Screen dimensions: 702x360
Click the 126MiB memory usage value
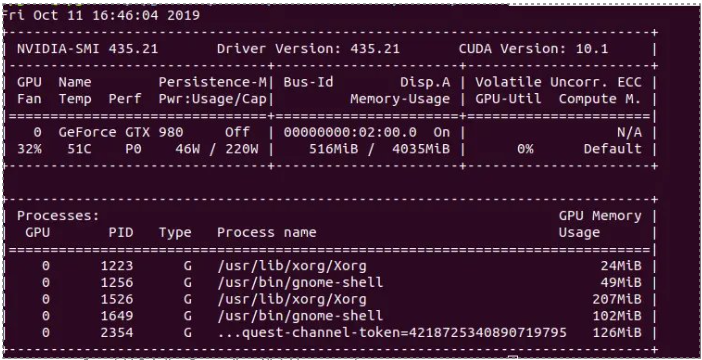point(617,333)
